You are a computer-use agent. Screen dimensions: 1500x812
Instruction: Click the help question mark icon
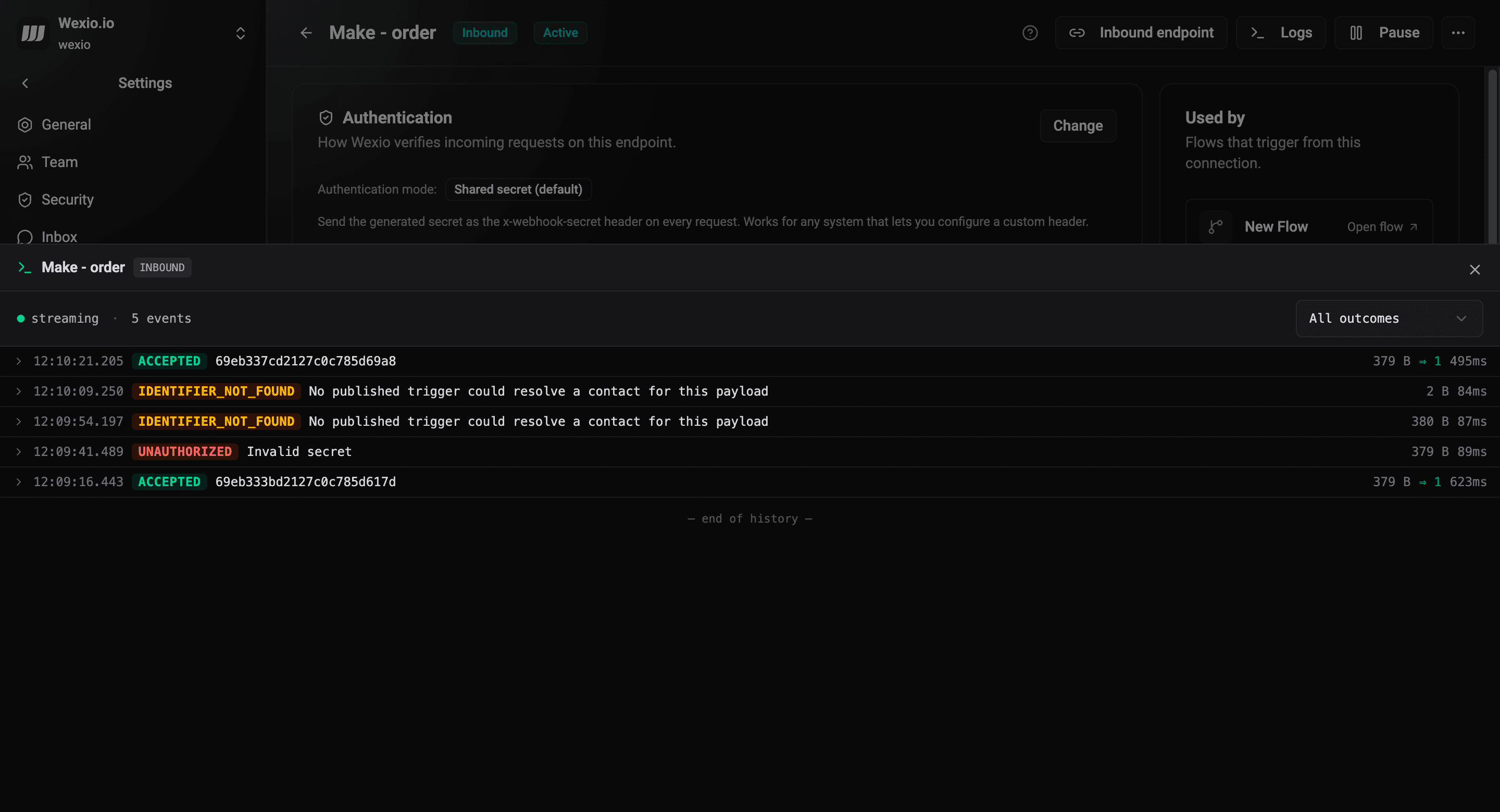1030,33
